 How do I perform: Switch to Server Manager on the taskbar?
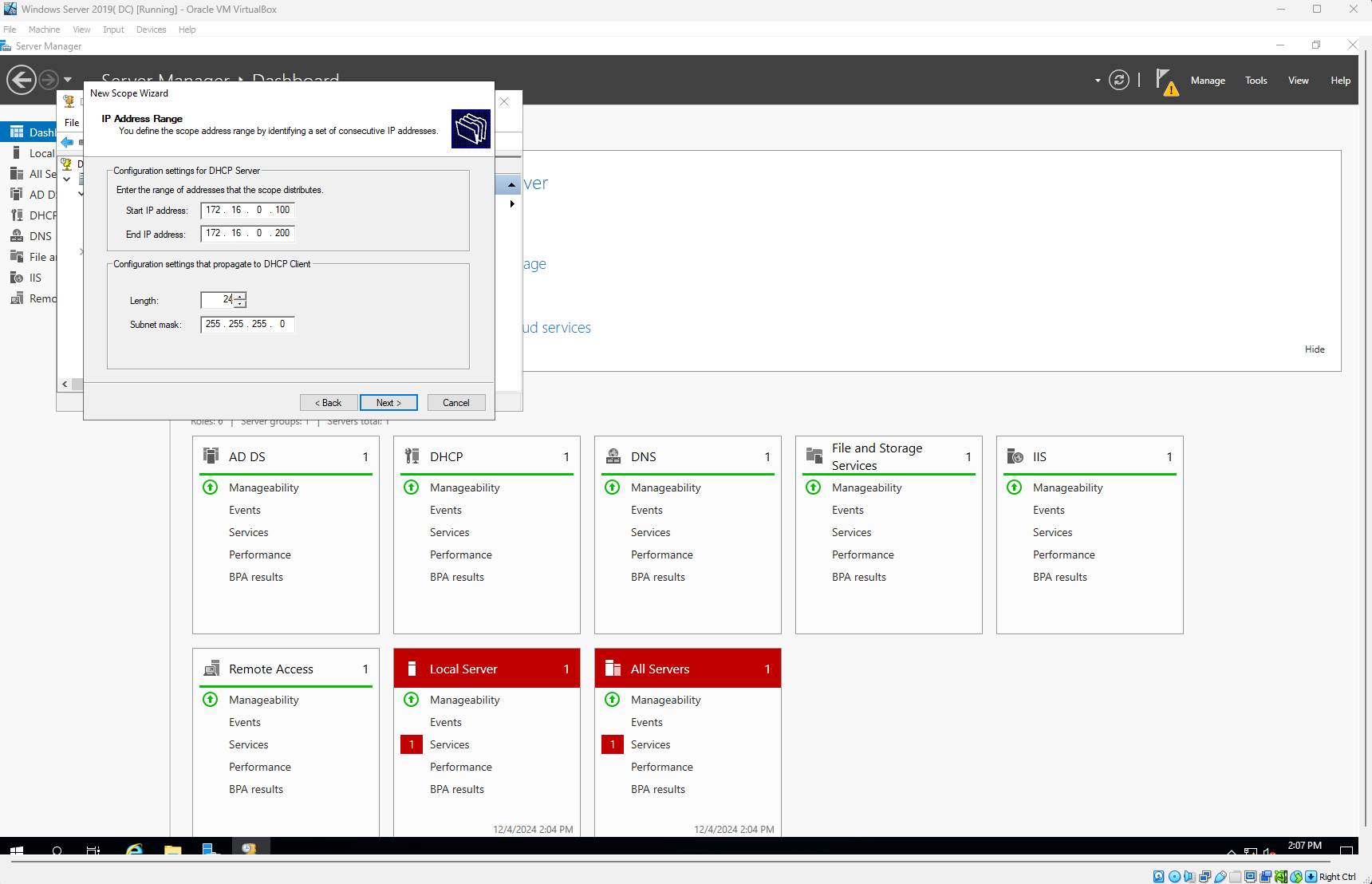211,850
